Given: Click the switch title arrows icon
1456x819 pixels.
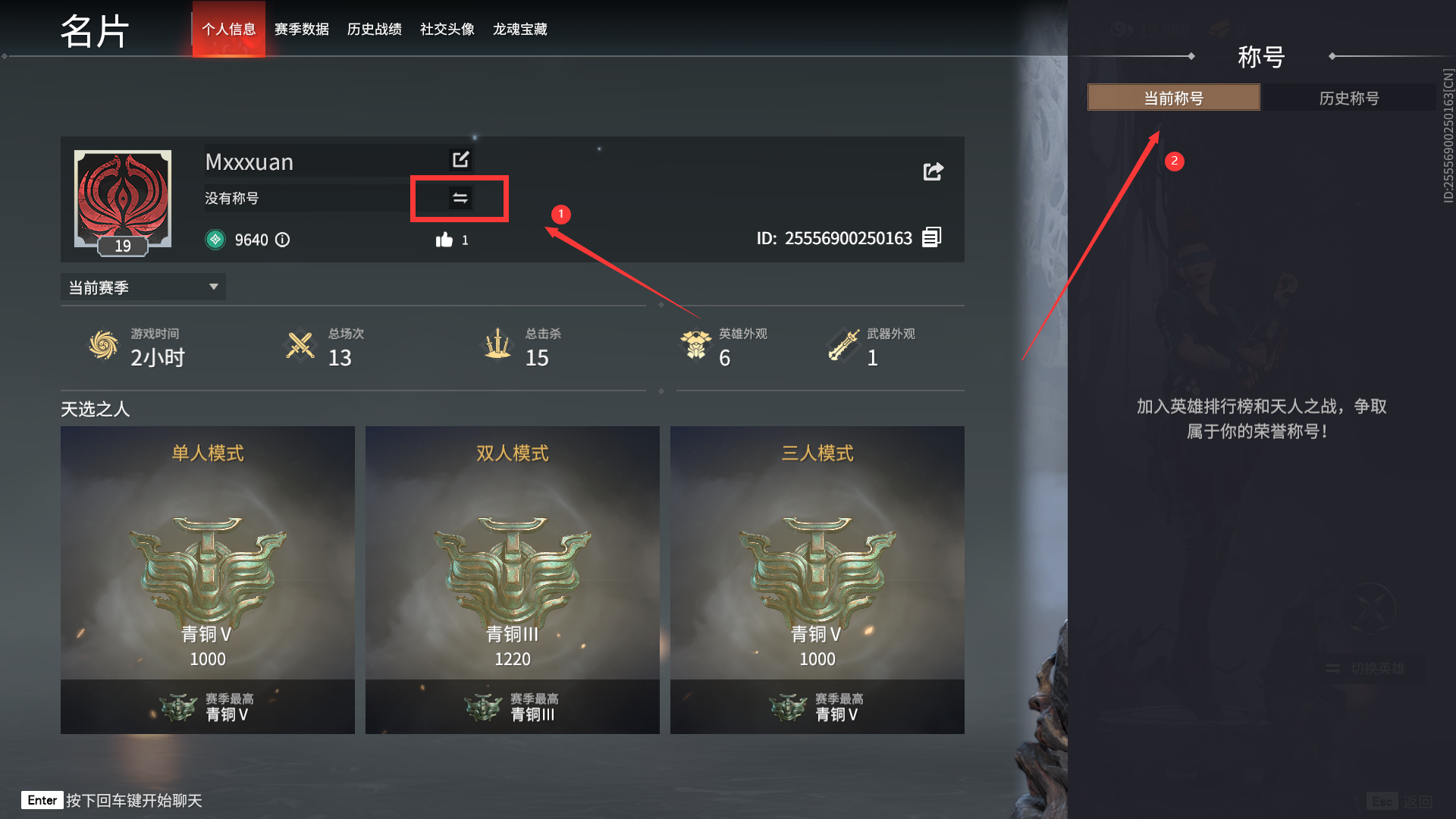Looking at the screenshot, I should [x=460, y=198].
